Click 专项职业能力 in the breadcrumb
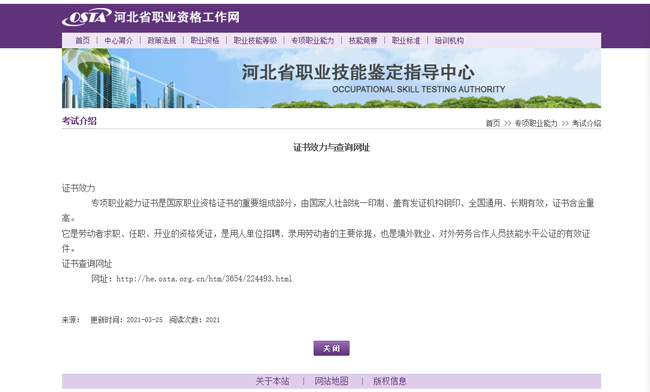This screenshot has width=650, height=392. (x=536, y=123)
